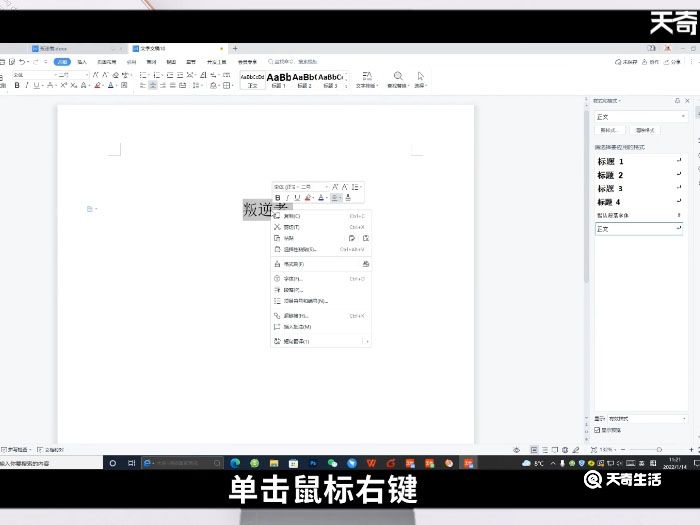
Task: Click the Underline icon in the ribbon
Action: pos(36,85)
